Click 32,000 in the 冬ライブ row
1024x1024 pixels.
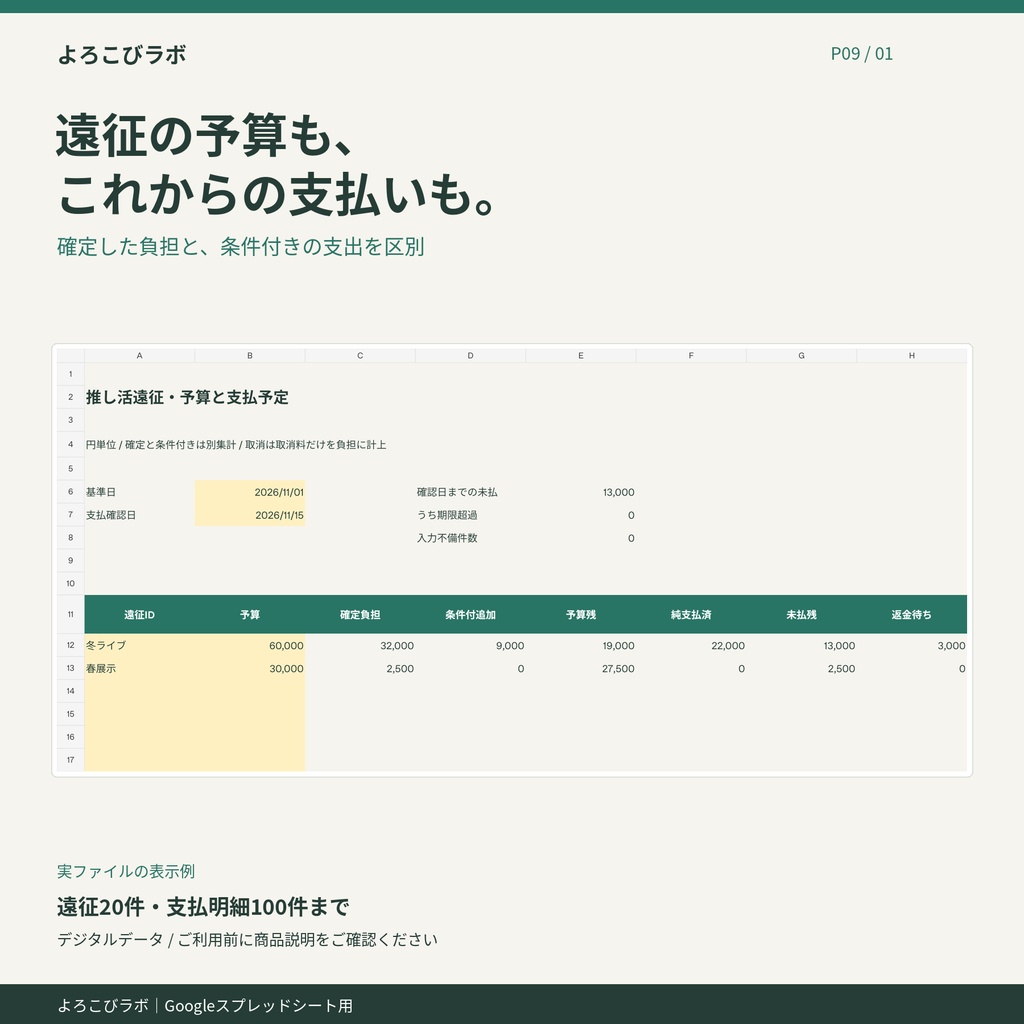click(x=396, y=645)
